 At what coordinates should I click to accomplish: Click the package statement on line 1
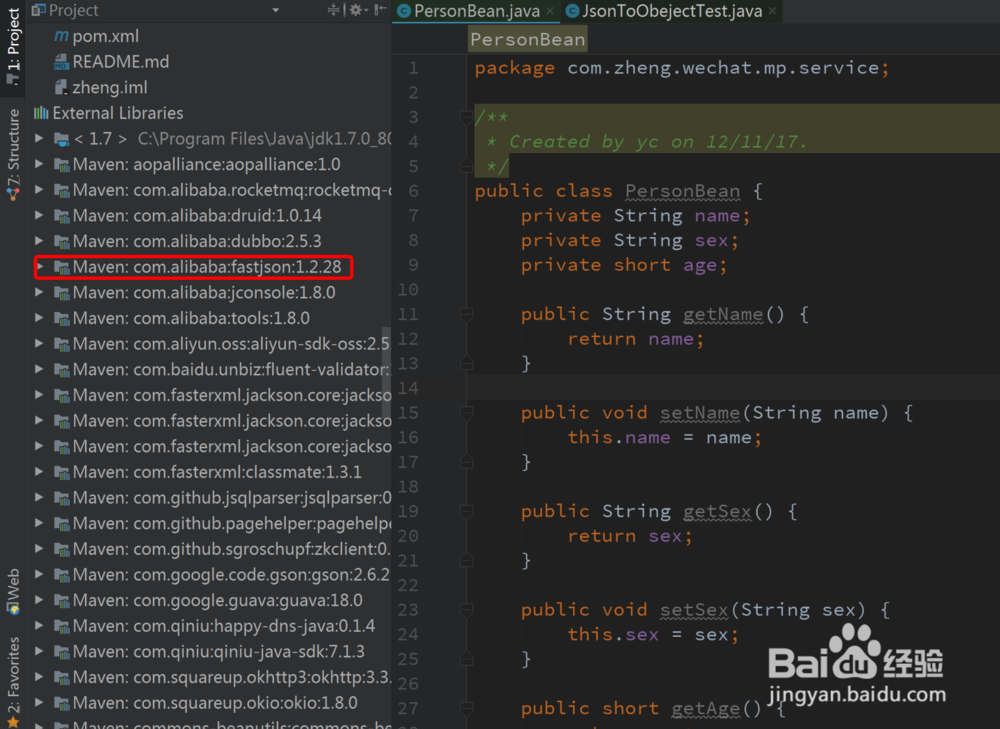click(680, 68)
